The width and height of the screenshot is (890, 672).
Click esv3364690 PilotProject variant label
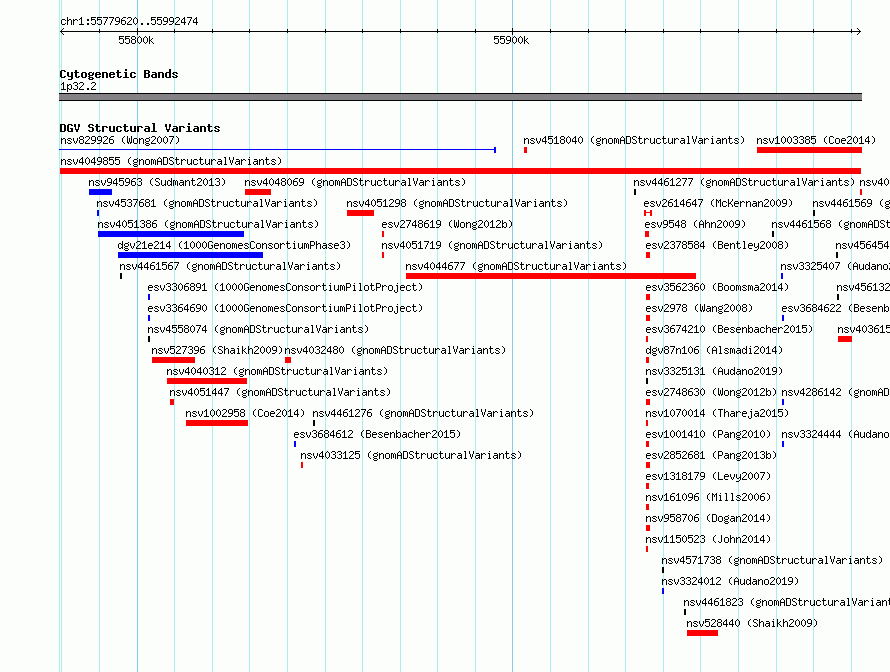tap(285, 308)
